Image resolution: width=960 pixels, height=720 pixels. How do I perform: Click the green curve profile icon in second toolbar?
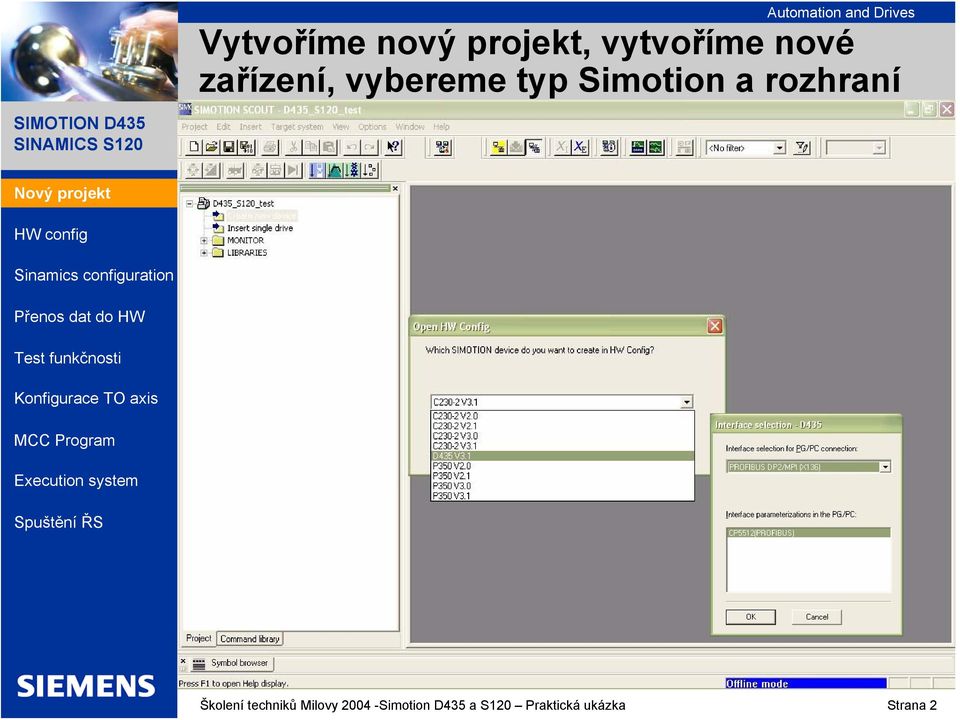click(334, 170)
